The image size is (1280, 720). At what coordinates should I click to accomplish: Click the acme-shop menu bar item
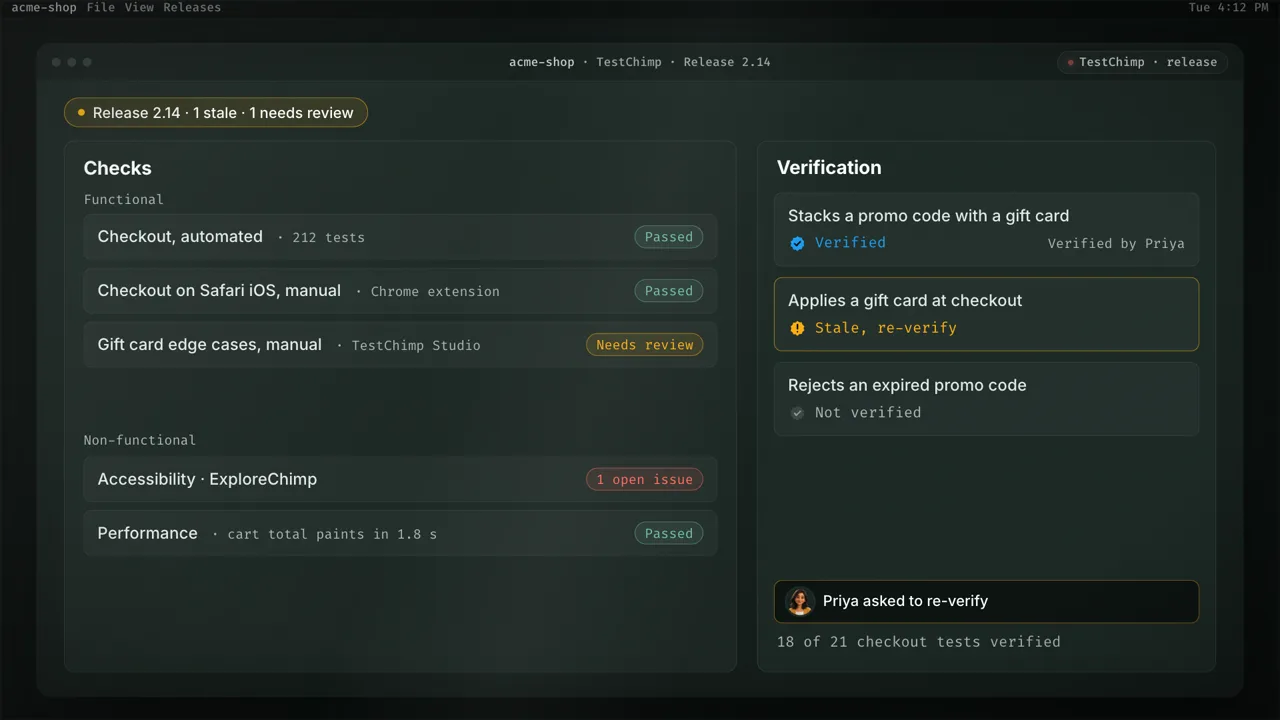point(44,7)
